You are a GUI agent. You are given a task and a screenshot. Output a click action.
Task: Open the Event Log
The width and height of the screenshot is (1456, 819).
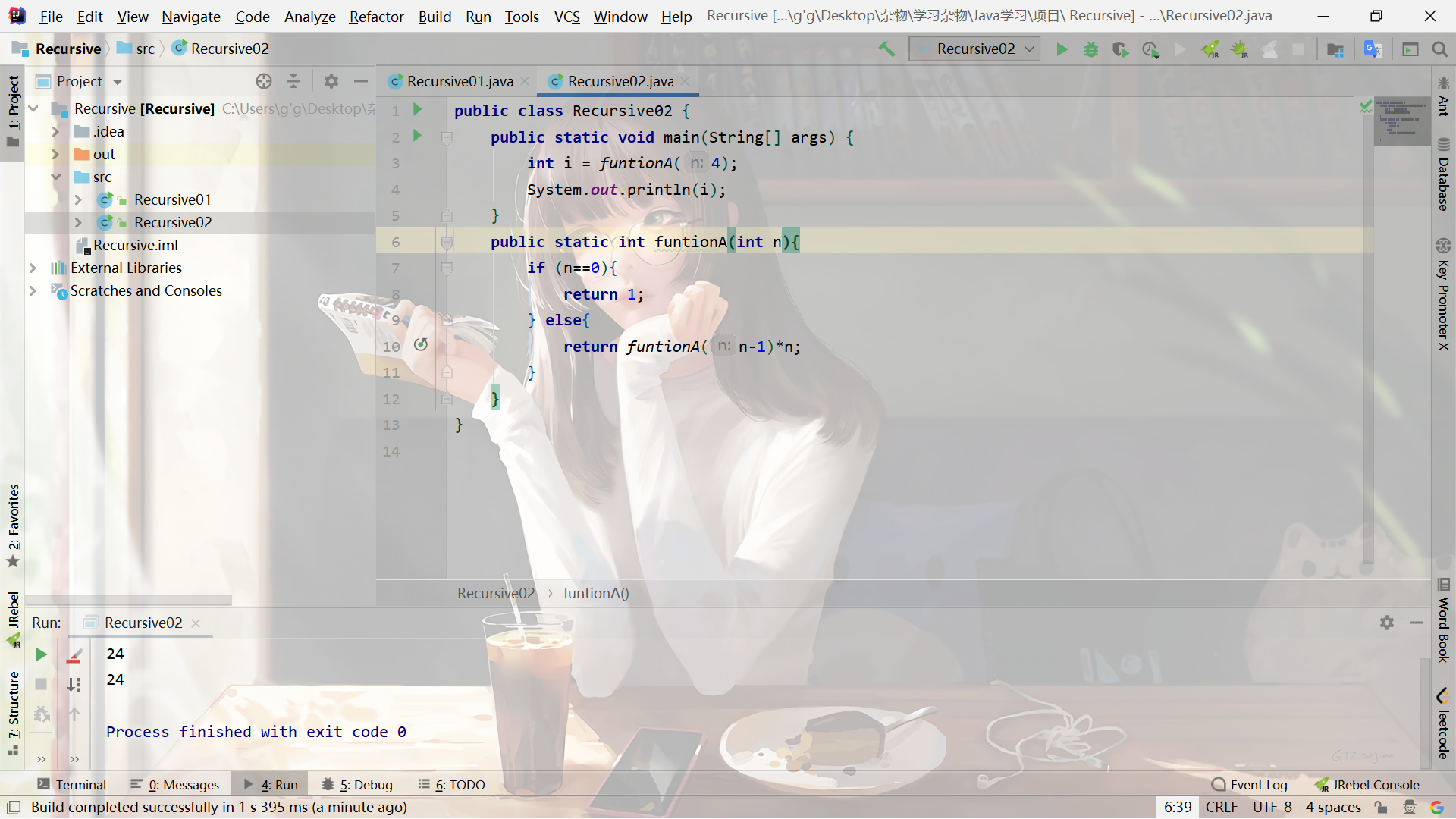[1250, 785]
